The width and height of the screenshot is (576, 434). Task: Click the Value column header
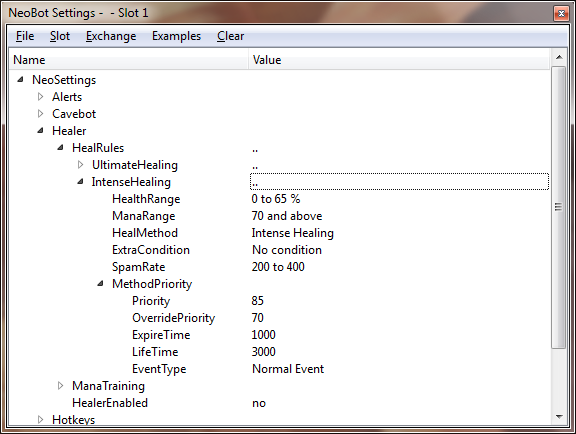pyautogui.click(x=399, y=60)
